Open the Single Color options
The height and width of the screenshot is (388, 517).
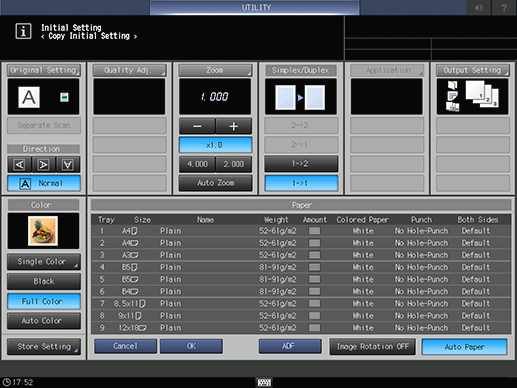pyautogui.click(x=44, y=262)
